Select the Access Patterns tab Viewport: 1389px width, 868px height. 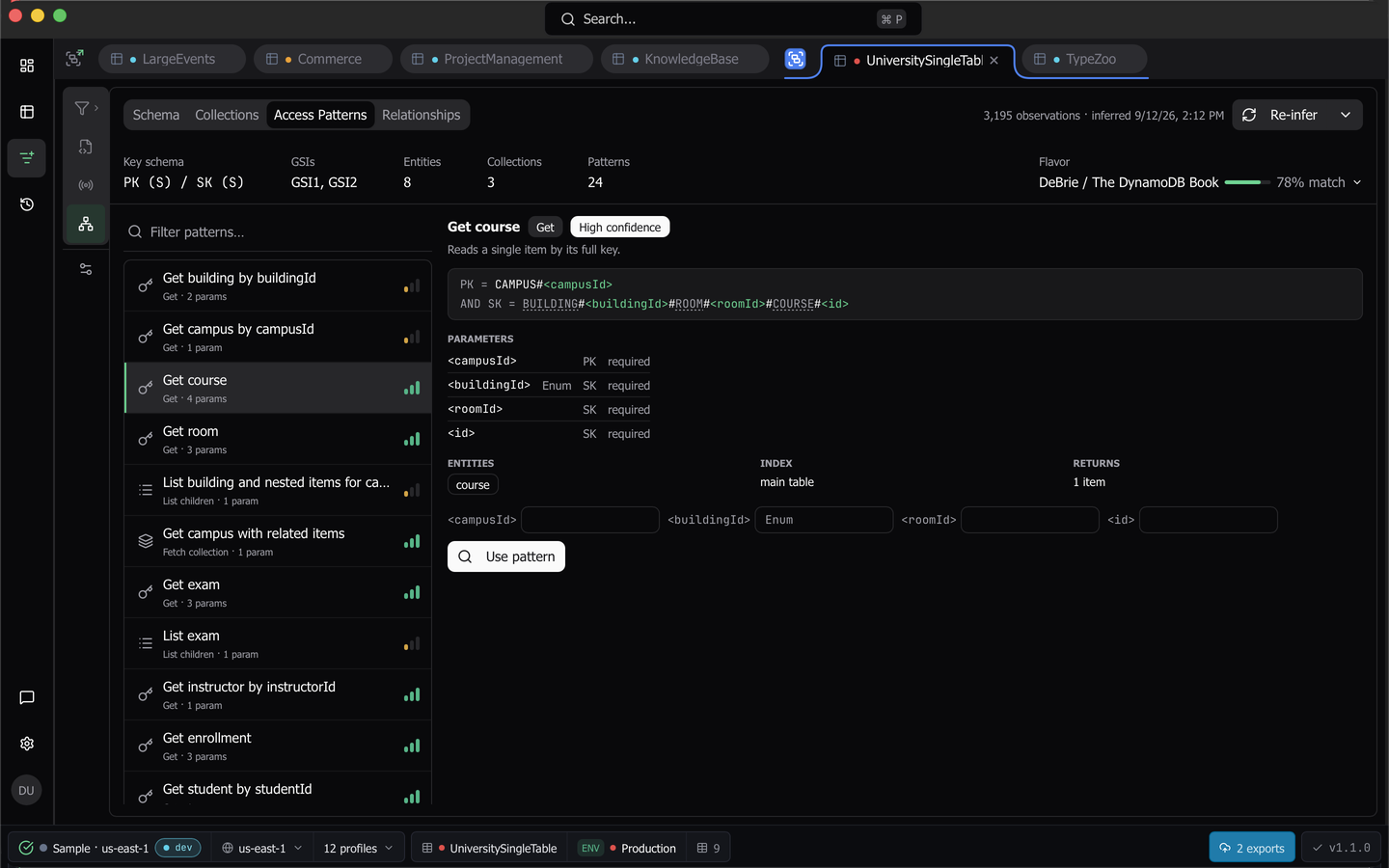(x=320, y=115)
